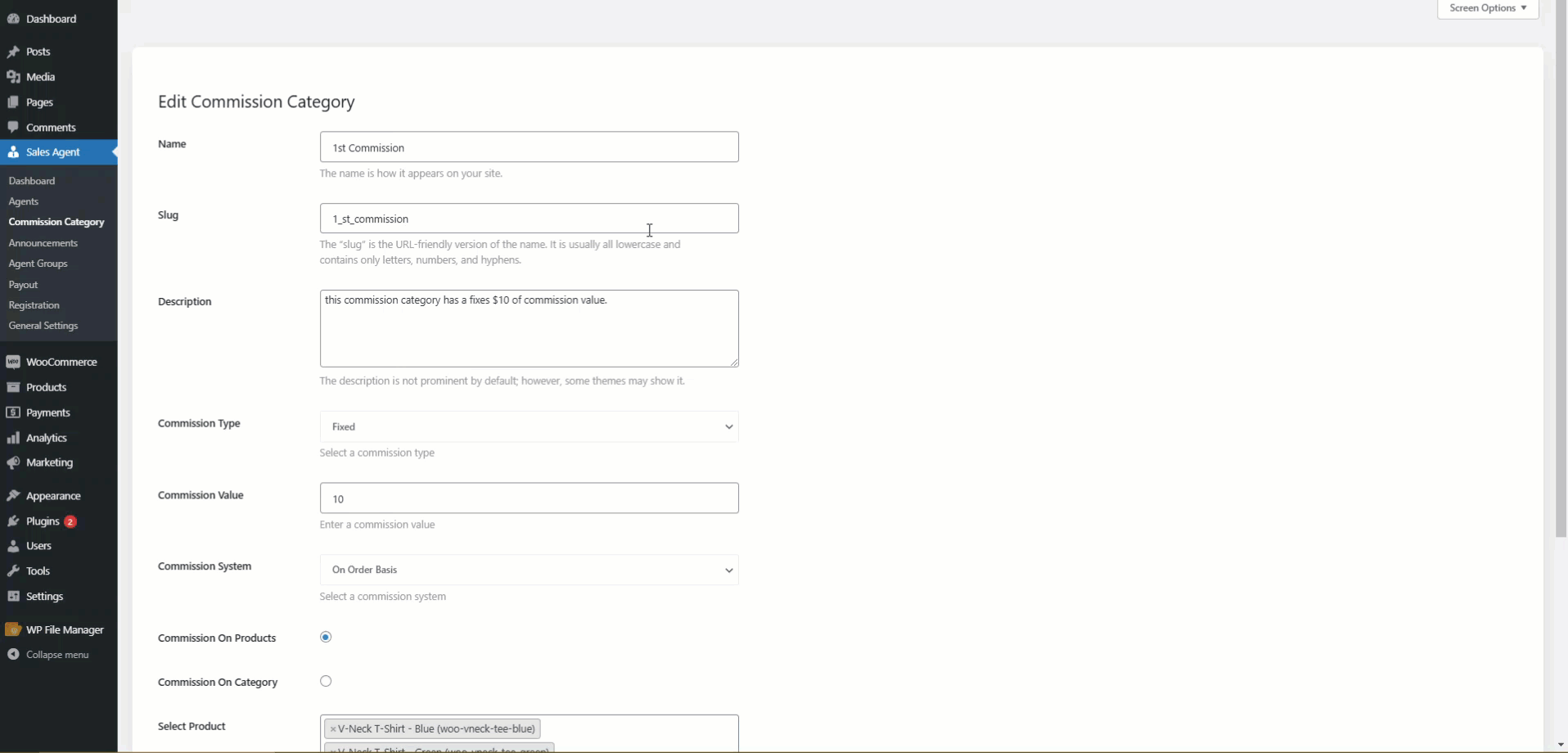Screen dimensions: 1568x753
Task: Click the Payments dollar icon
Action: click(13, 413)
